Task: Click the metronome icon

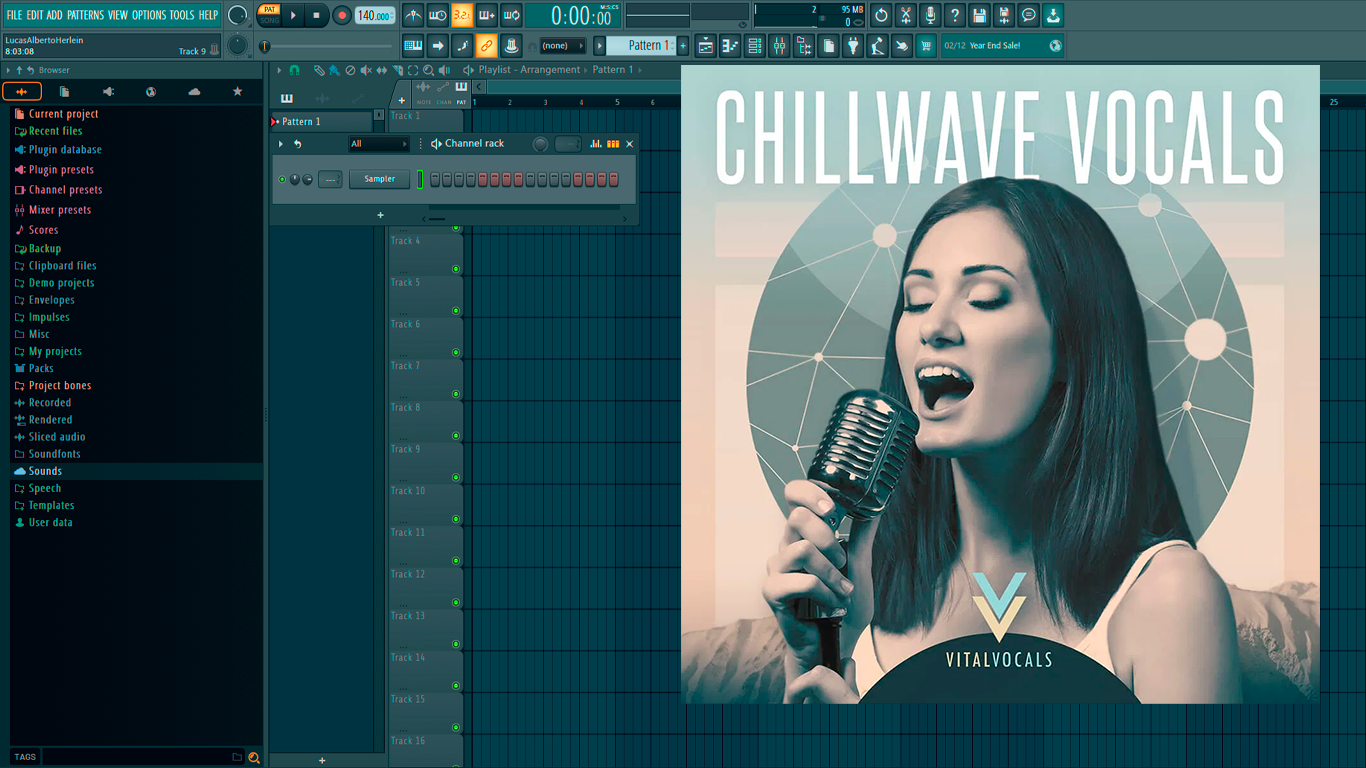Action: [413, 15]
